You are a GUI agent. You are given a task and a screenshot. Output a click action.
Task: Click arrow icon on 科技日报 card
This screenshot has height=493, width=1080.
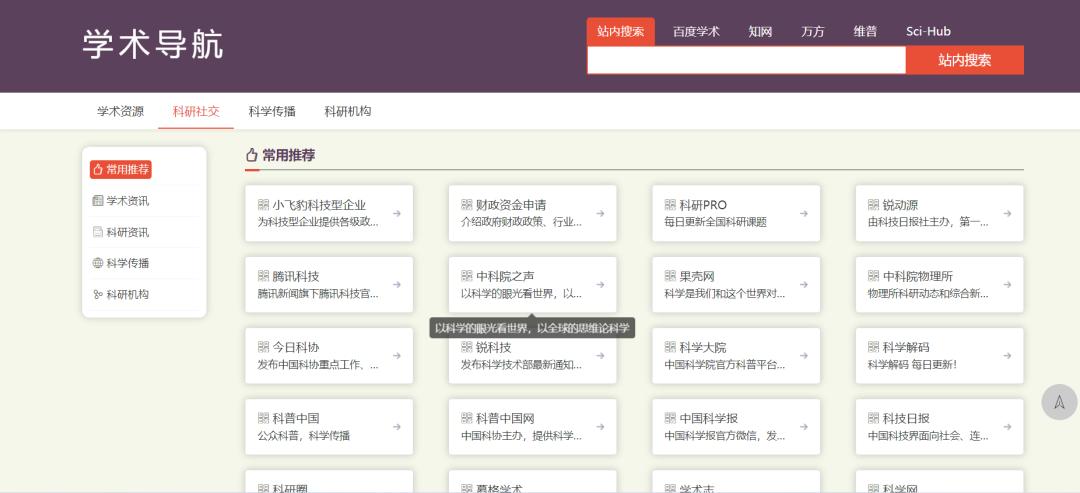[x=1007, y=427]
